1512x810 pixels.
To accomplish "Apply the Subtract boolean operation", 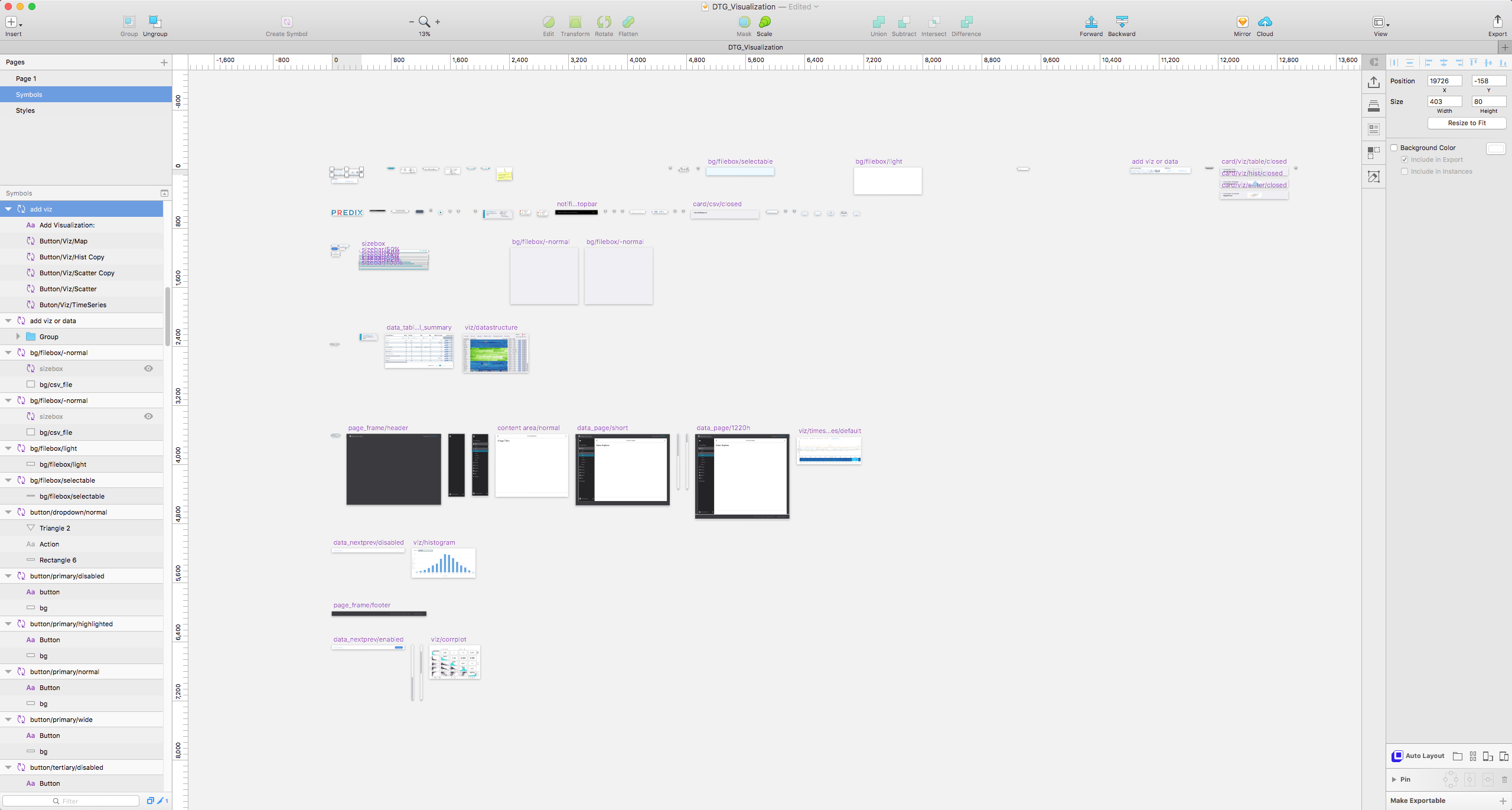I will [904, 22].
